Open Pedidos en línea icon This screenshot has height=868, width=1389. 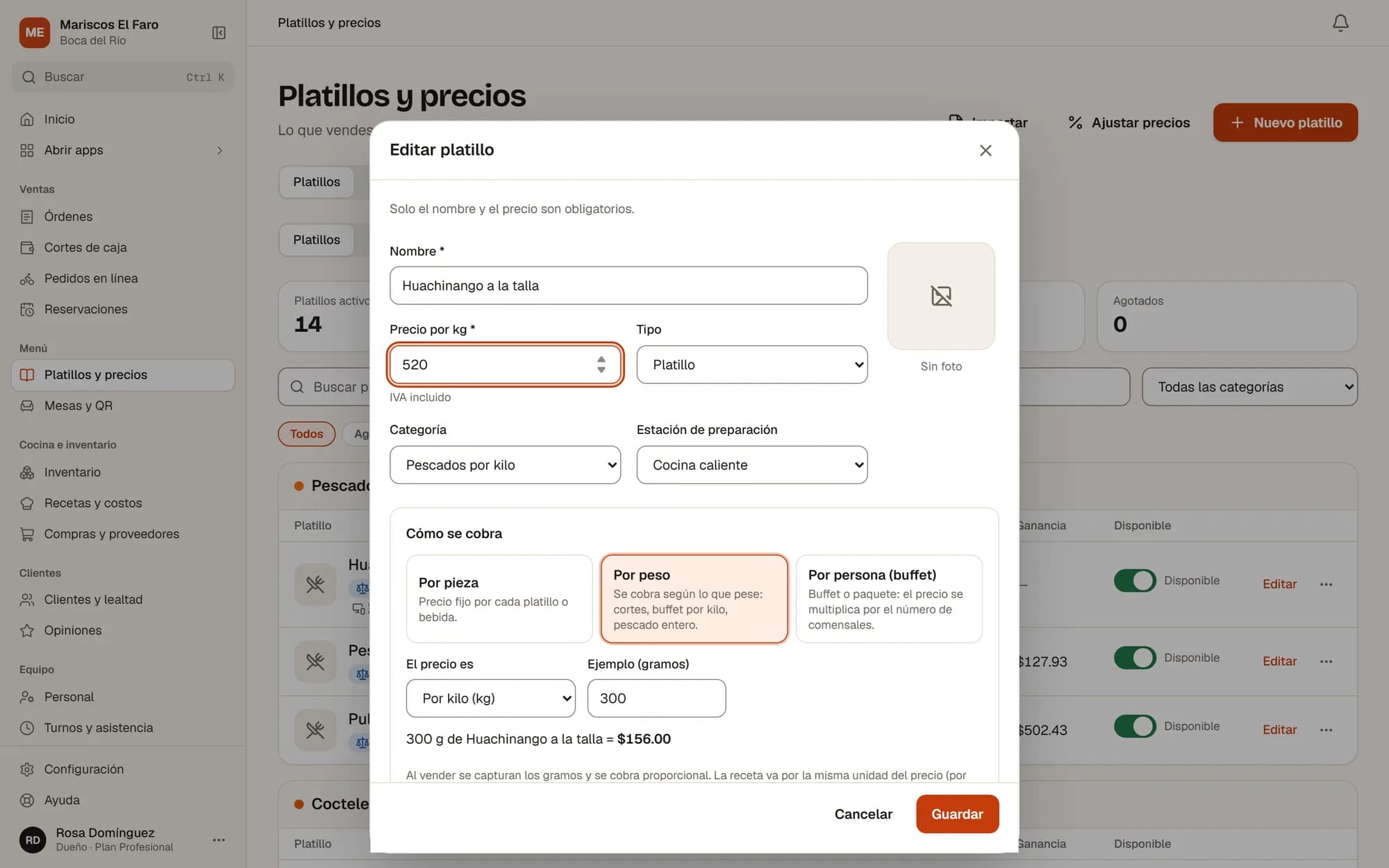point(27,278)
